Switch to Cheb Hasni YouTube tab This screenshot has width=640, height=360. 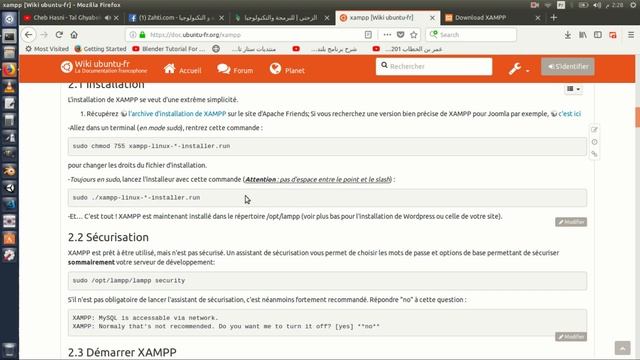click(x=67, y=18)
